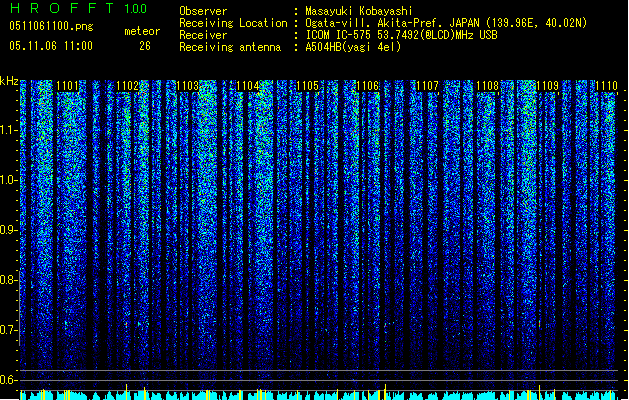Click the 1106 time marker

click(x=367, y=86)
